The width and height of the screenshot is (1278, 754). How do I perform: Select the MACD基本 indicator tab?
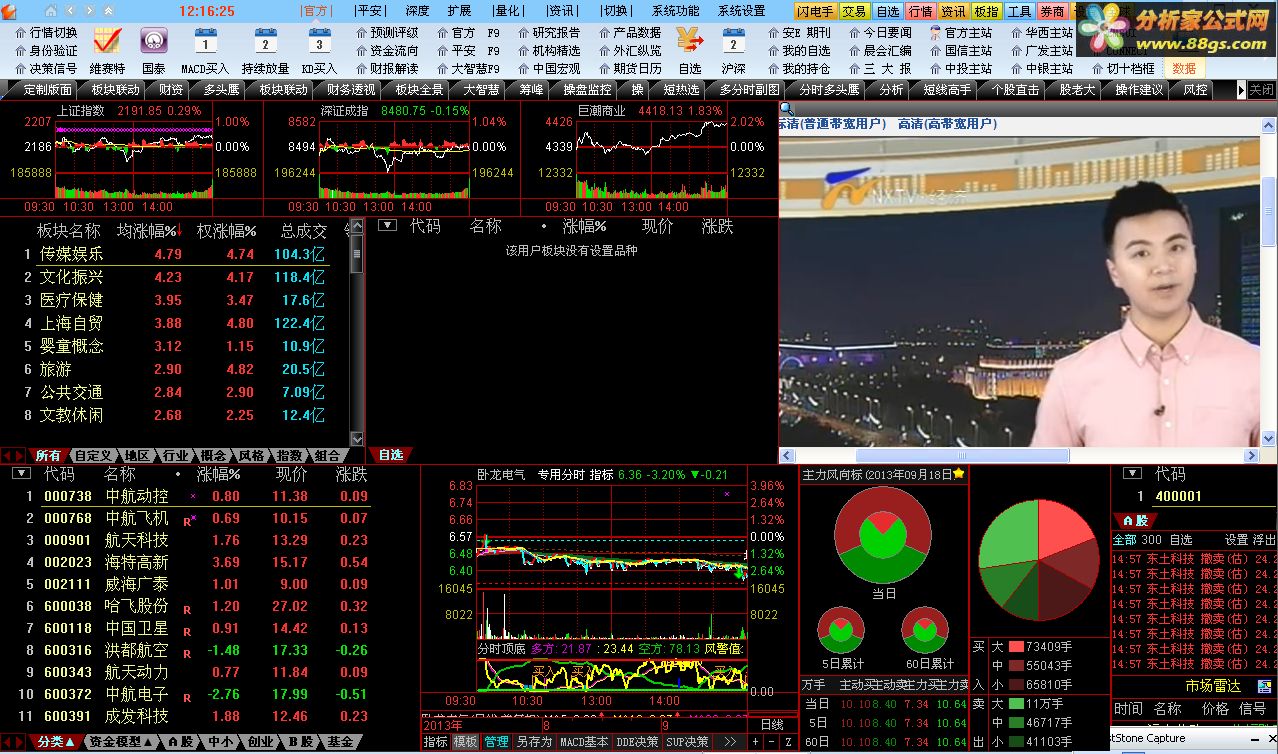coord(584,742)
